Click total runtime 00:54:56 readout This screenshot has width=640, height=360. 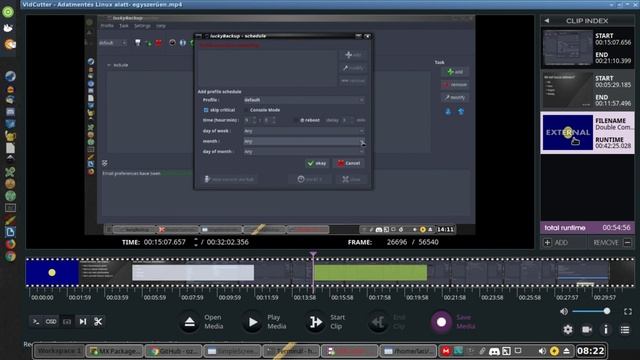pyautogui.click(x=616, y=227)
